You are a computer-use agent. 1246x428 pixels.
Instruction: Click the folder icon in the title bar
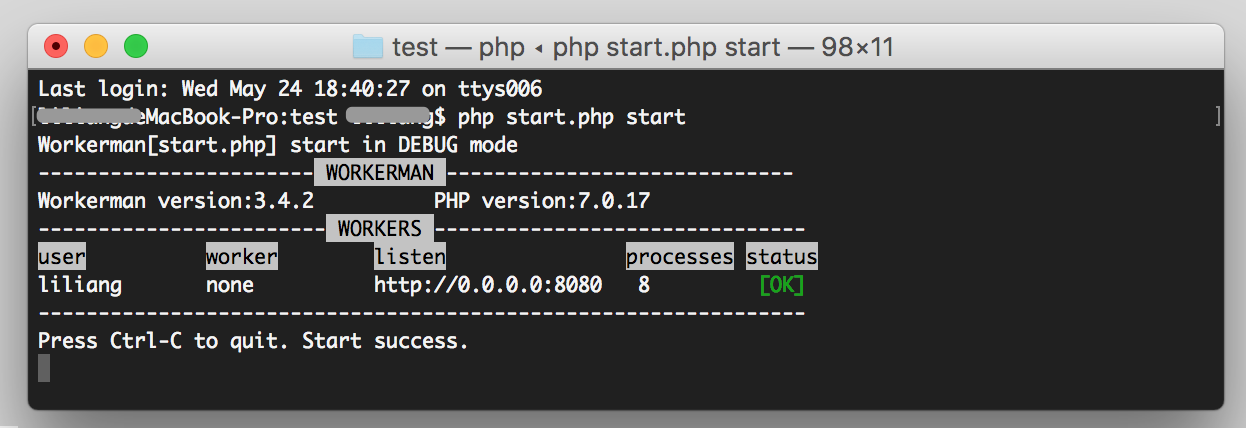[x=368, y=46]
